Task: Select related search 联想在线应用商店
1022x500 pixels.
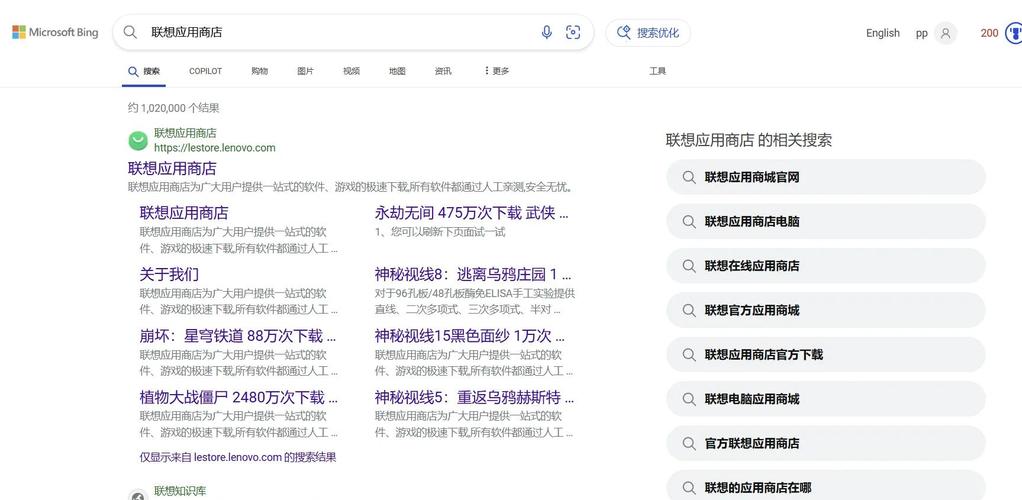Action: tap(826, 266)
